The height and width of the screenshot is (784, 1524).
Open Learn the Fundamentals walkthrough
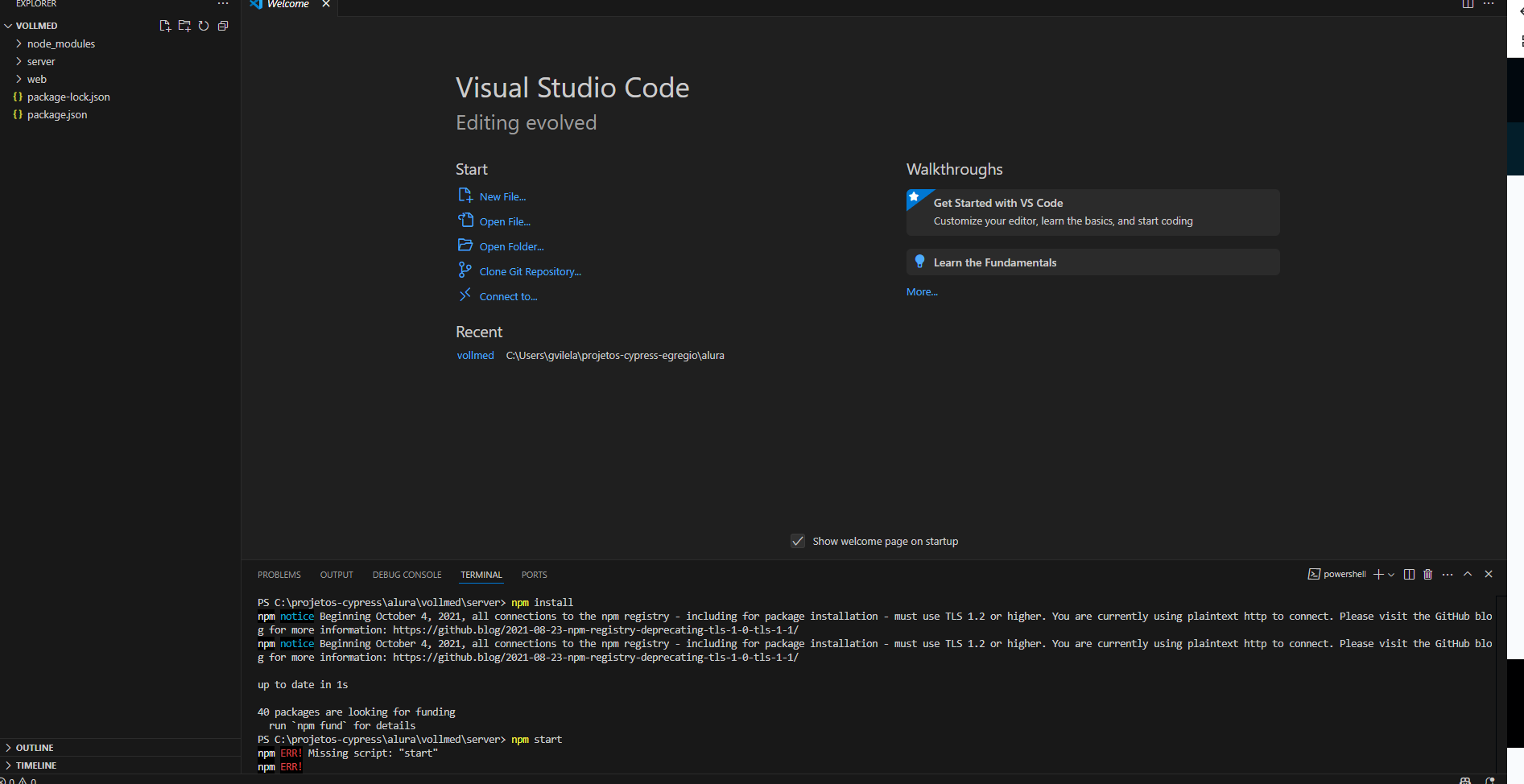tap(1092, 262)
